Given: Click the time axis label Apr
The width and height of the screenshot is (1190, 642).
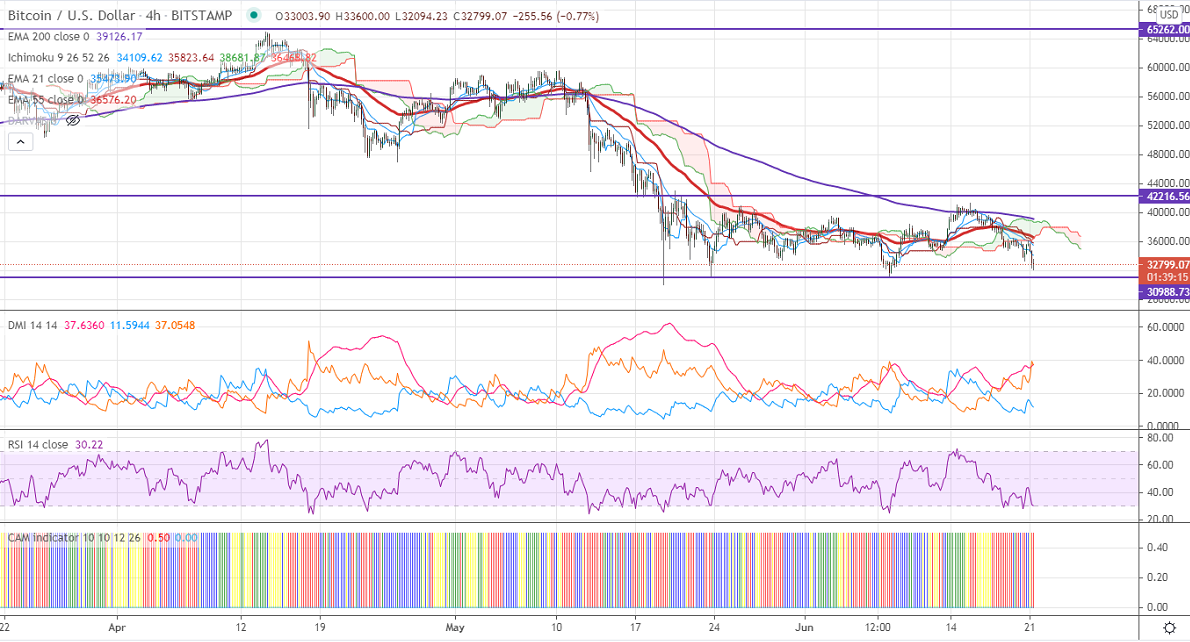Looking at the screenshot, I should click(x=116, y=628).
